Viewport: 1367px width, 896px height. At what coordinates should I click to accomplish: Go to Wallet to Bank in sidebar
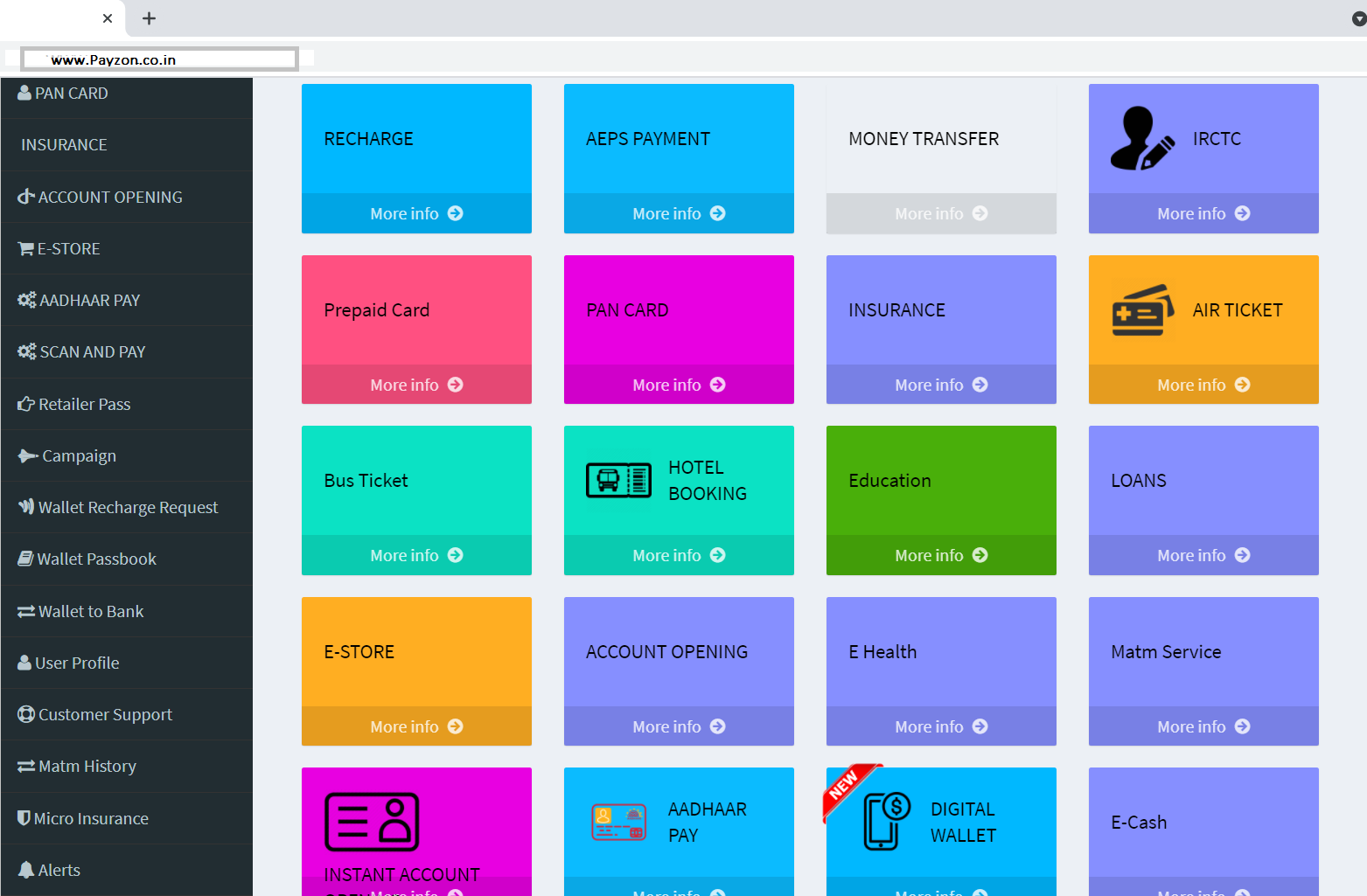click(x=91, y=612)
